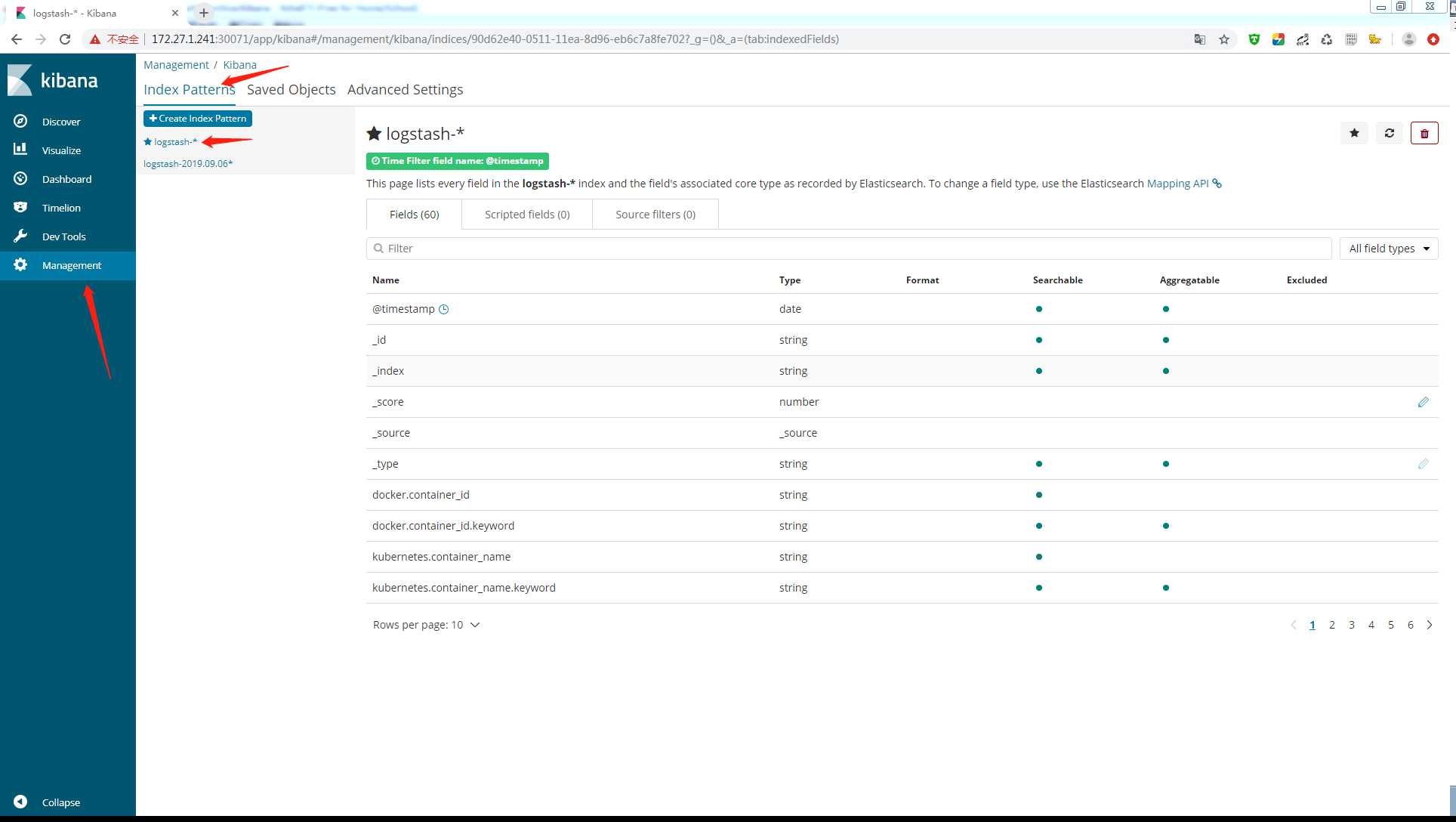Go to page 3 of fields
1456x822 pixels.
(x=1352, y=625)
